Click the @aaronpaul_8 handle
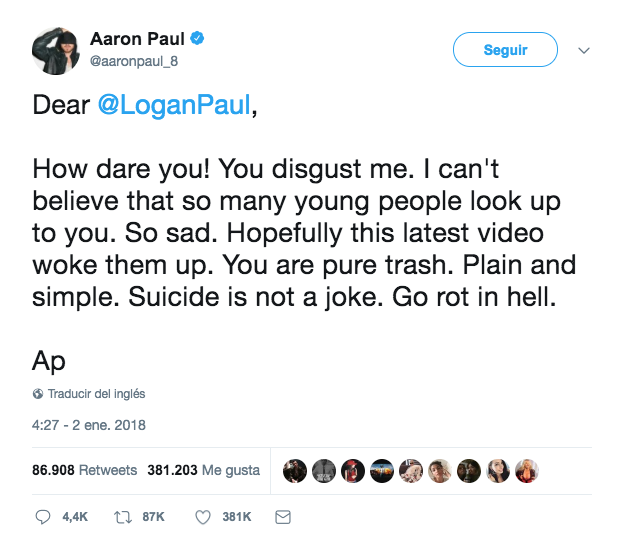The height and width of the screenshot is (550, 626). pos(133,60)
